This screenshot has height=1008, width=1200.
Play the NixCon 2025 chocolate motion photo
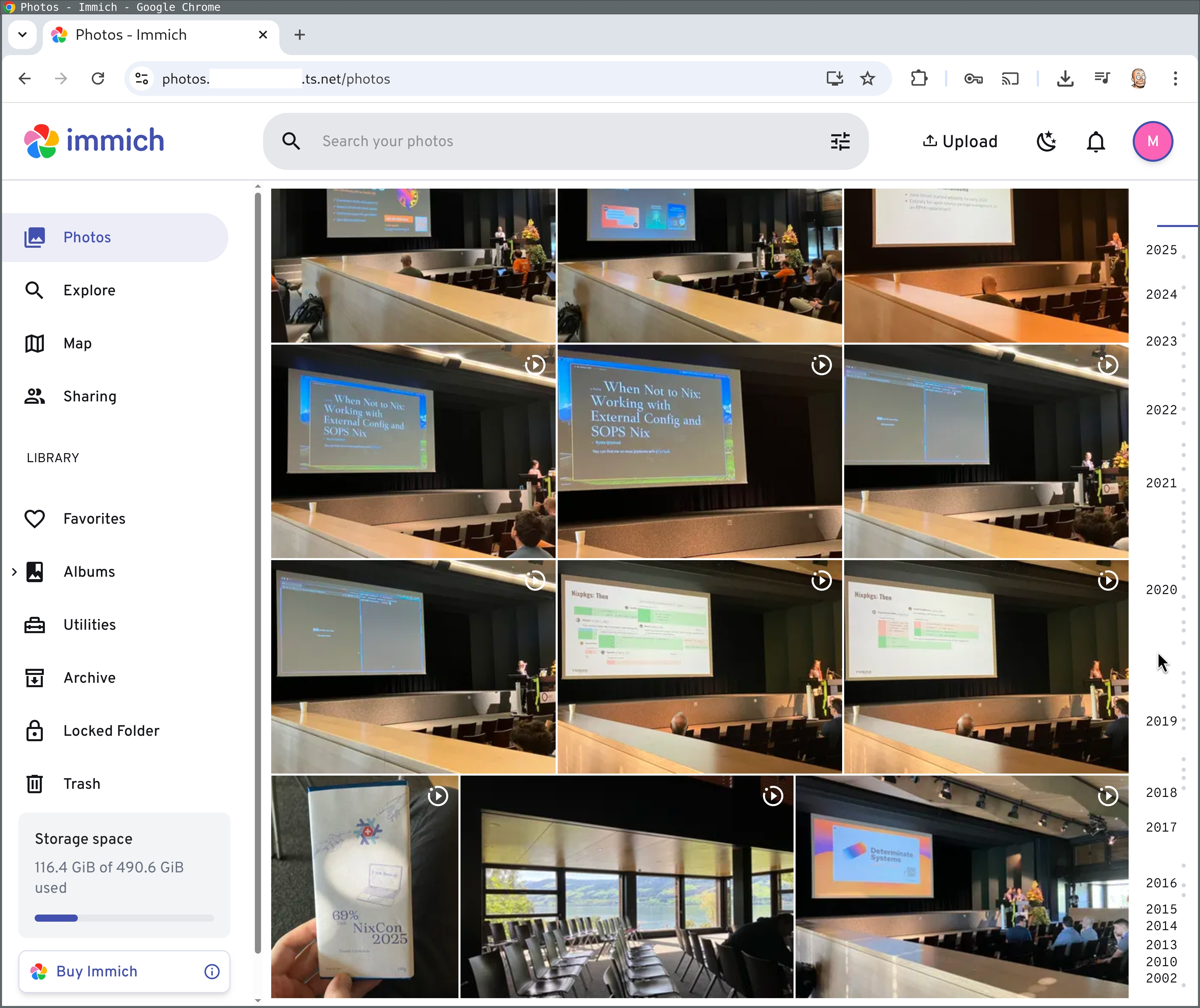[438, 796]
